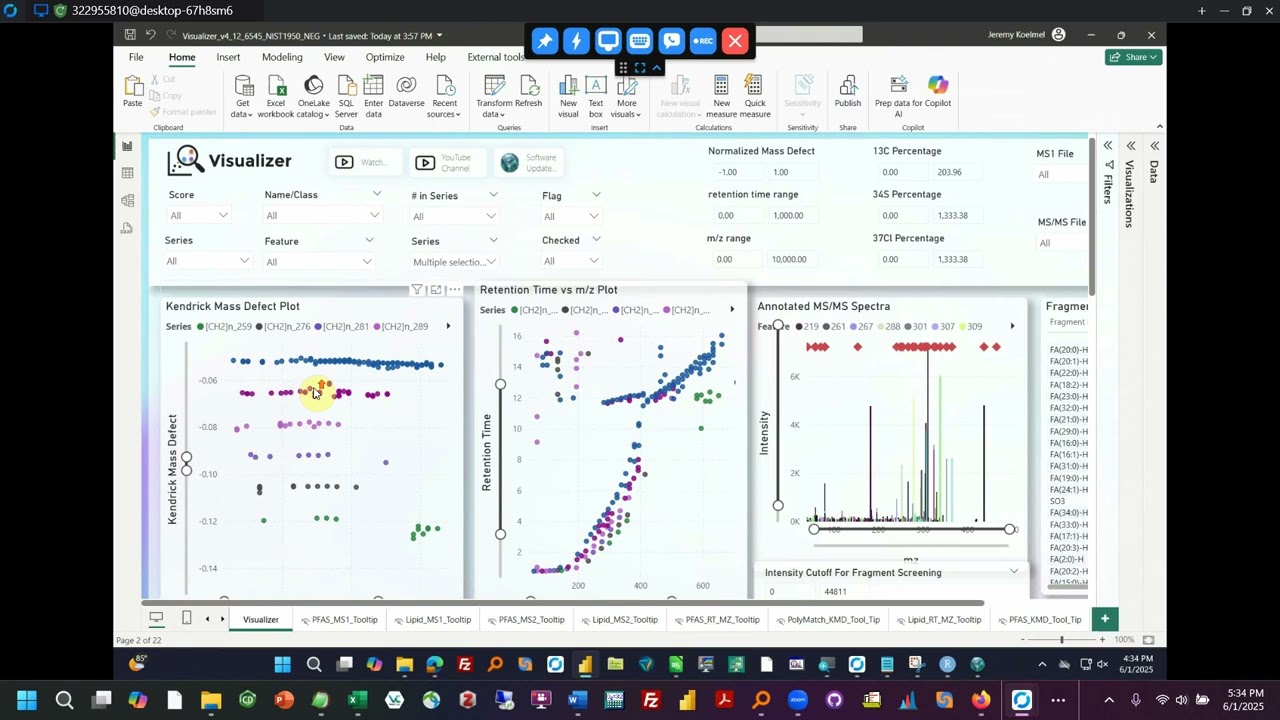This screenshot has height=720, width=1280.
Task: Open the File menu
Action: pos(135,57)
